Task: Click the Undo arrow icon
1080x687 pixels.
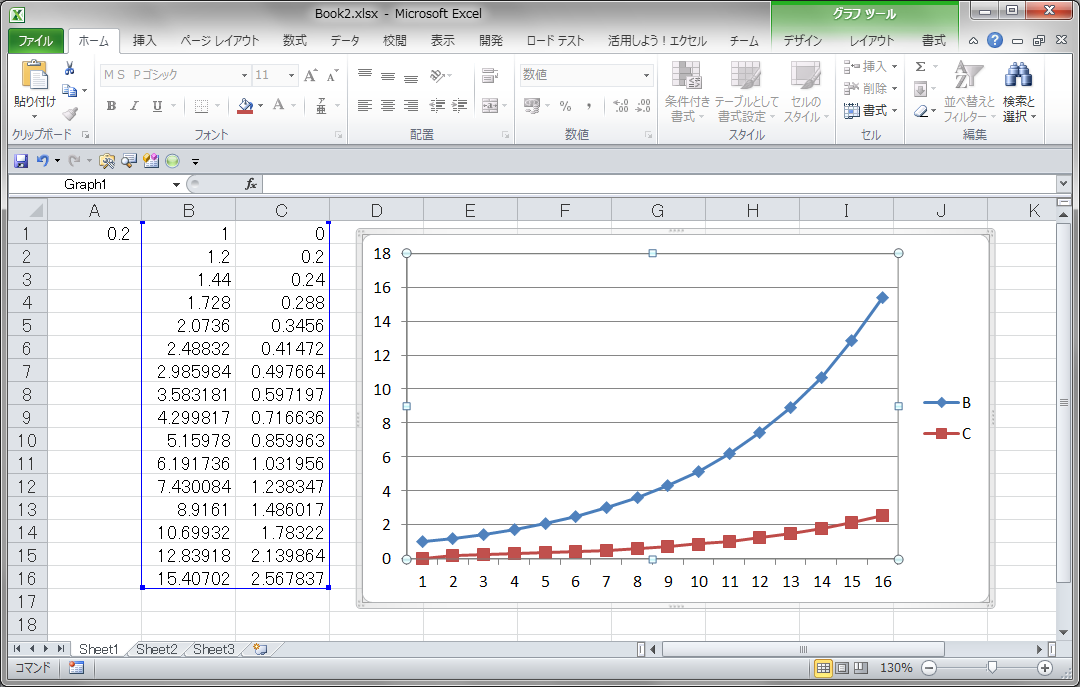Action: pos(42,160)
